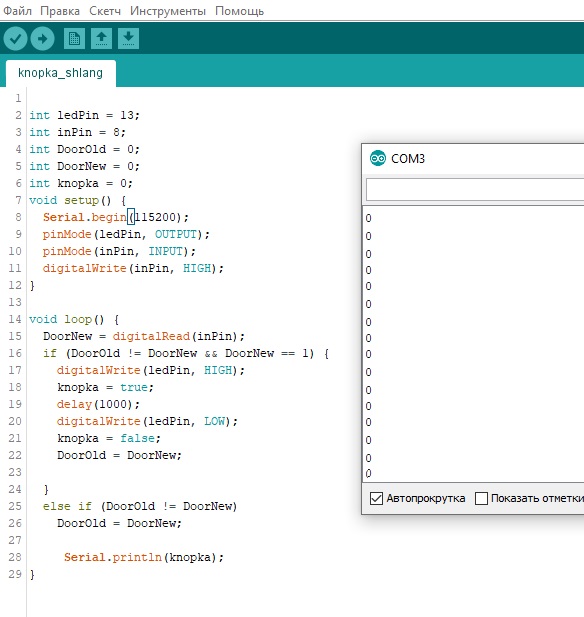The image size is (584, 617).
Task: Click the COM3 window title bar
Action: tap(473, 159)
